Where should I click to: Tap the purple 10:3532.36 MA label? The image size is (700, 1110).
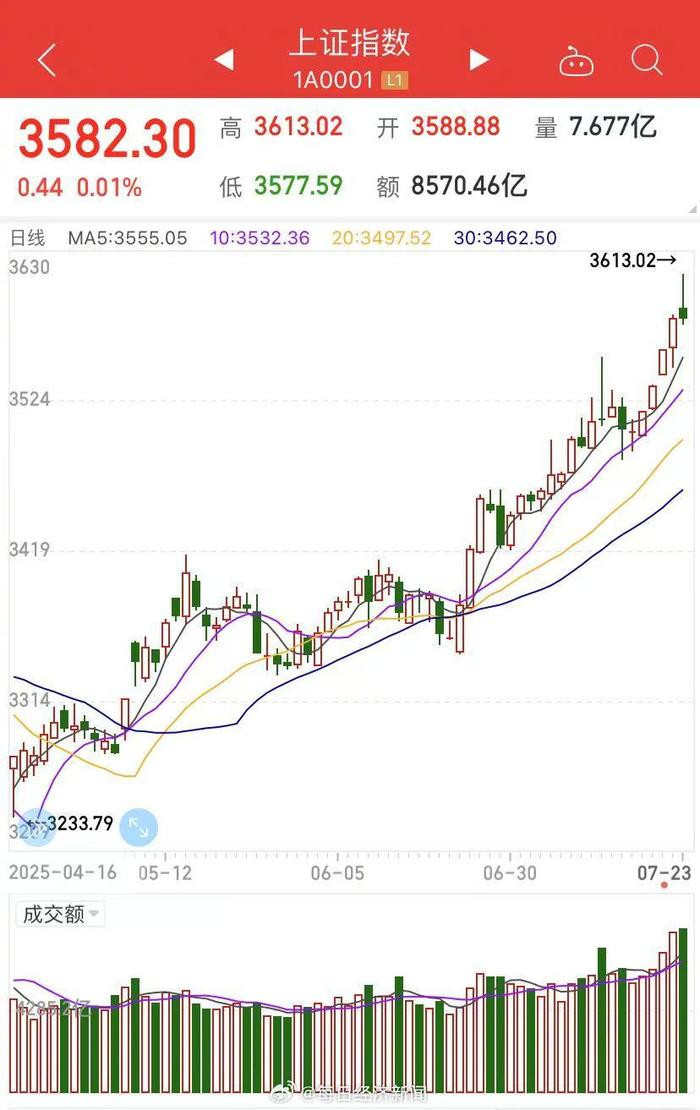click(260, 238)
